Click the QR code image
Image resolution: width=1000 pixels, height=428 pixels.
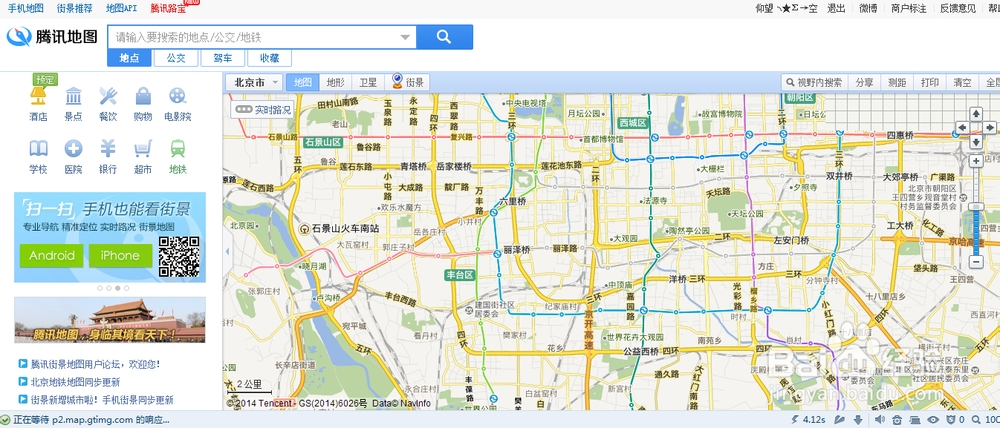tap(179, 256)
